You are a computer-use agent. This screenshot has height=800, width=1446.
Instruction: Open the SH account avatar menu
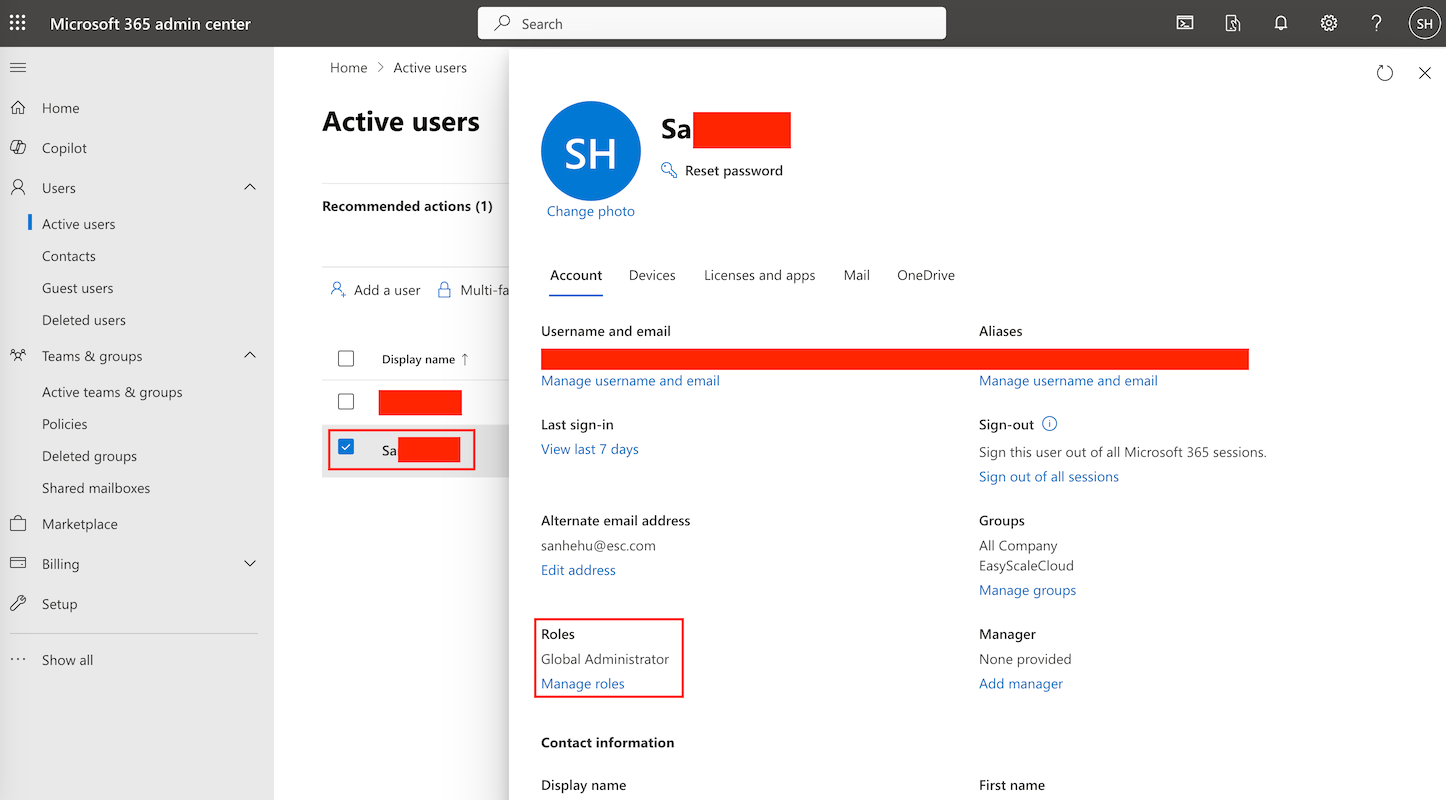(x=1425, y=23)
